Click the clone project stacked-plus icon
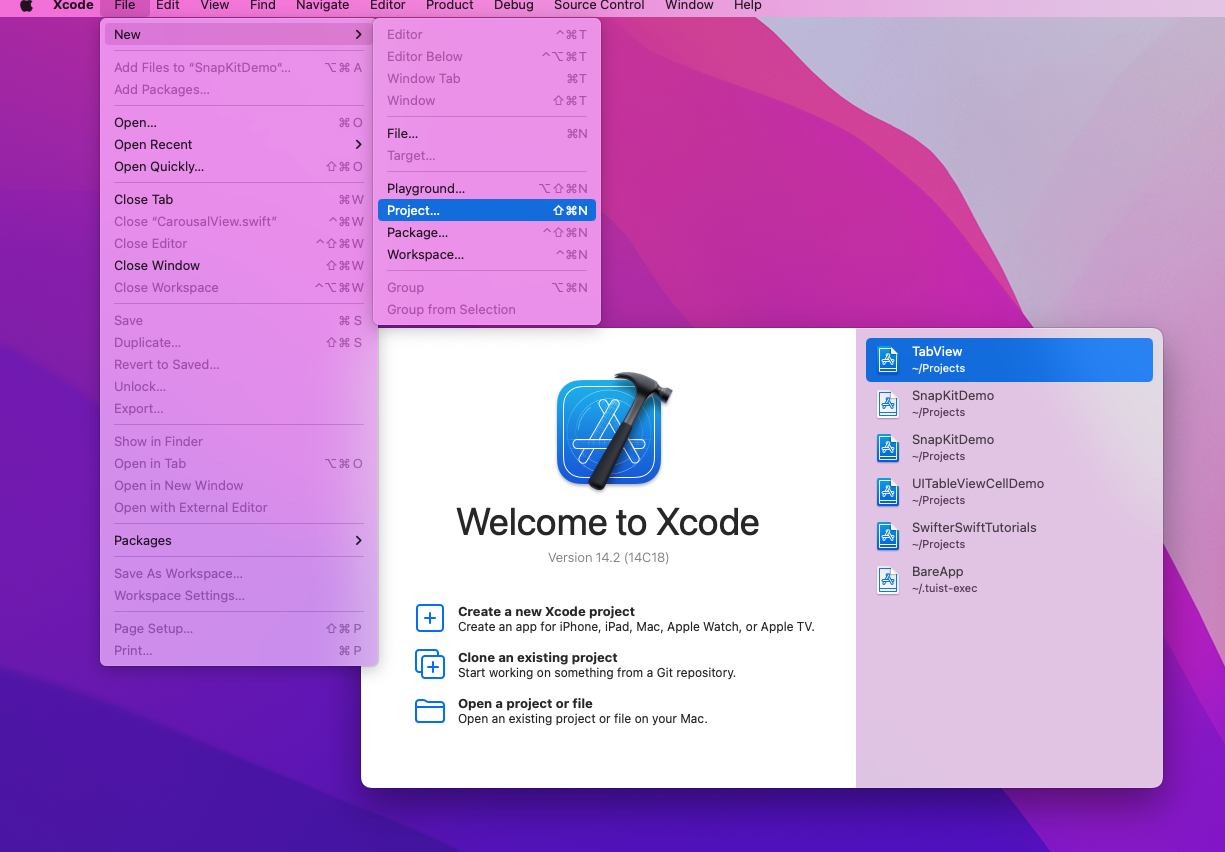 click(430, 664)
